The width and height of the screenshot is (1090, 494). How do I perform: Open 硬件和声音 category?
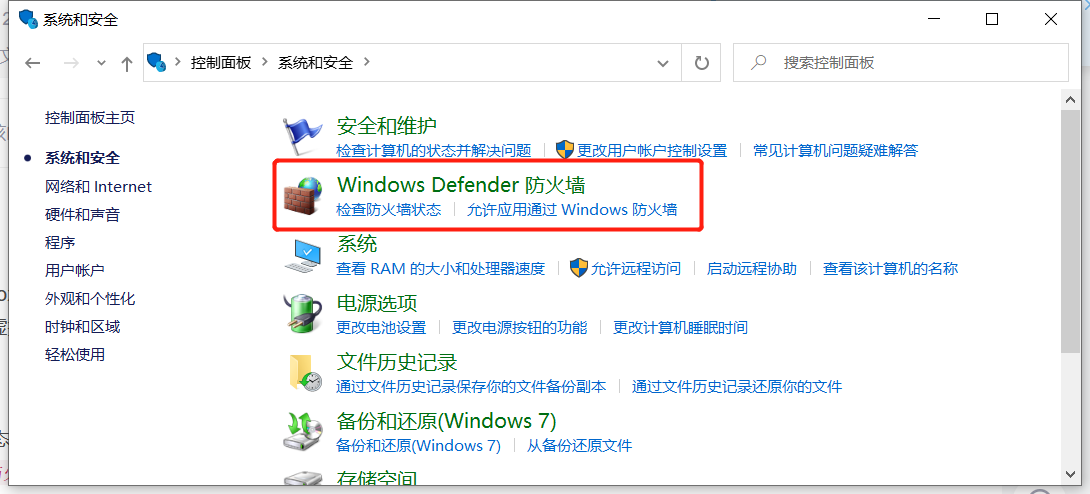[x=82, y=215]
